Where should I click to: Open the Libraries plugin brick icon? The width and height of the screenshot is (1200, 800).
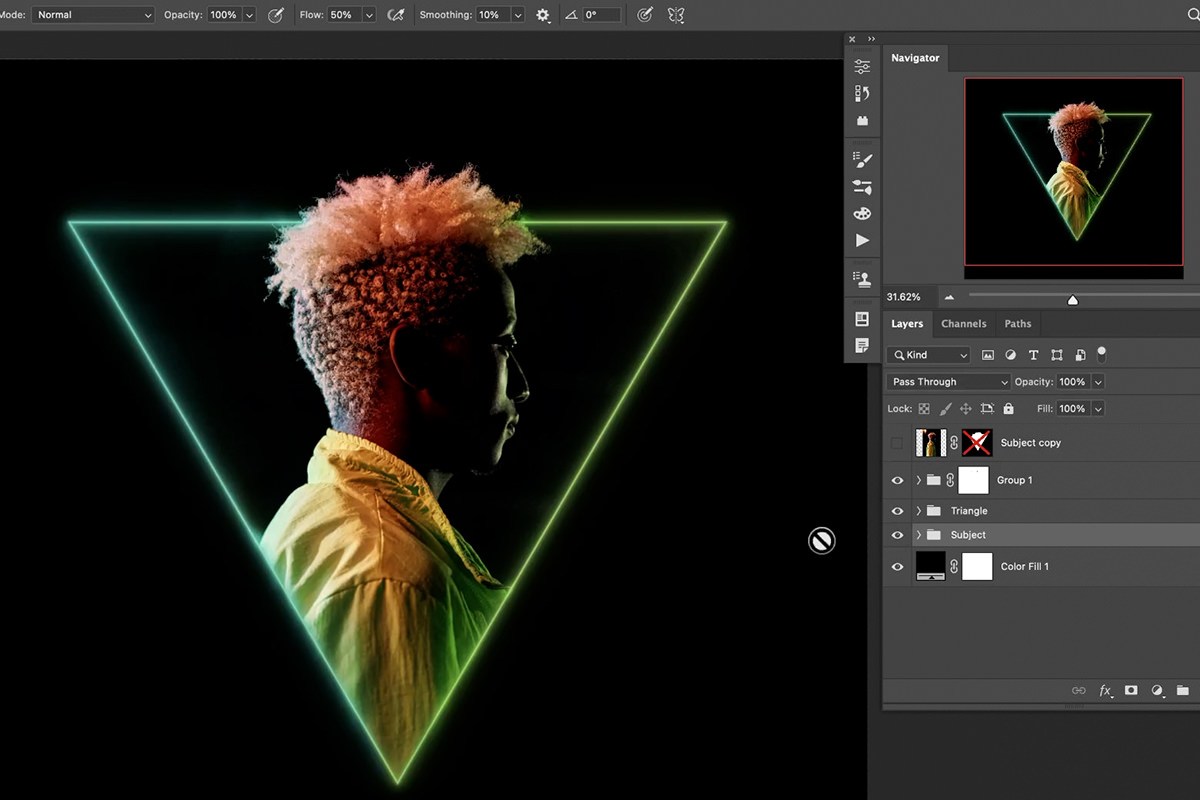(862, 121)
